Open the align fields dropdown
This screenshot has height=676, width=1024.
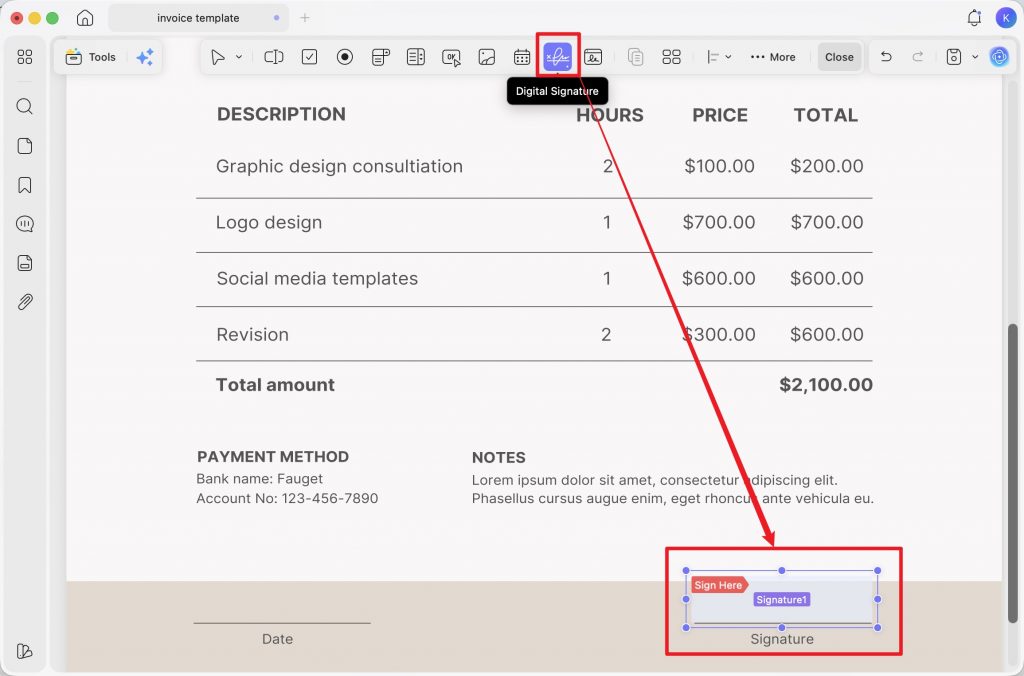click(x=718, y=57)
